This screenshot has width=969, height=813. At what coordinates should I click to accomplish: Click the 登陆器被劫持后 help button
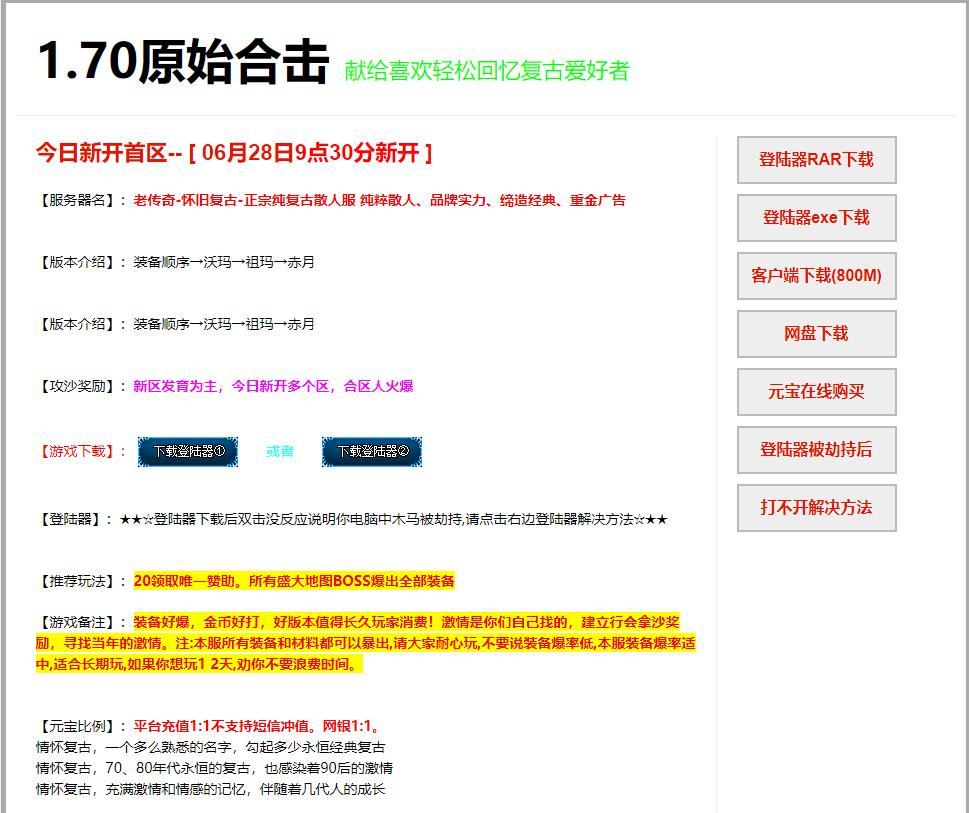(816, 449)
